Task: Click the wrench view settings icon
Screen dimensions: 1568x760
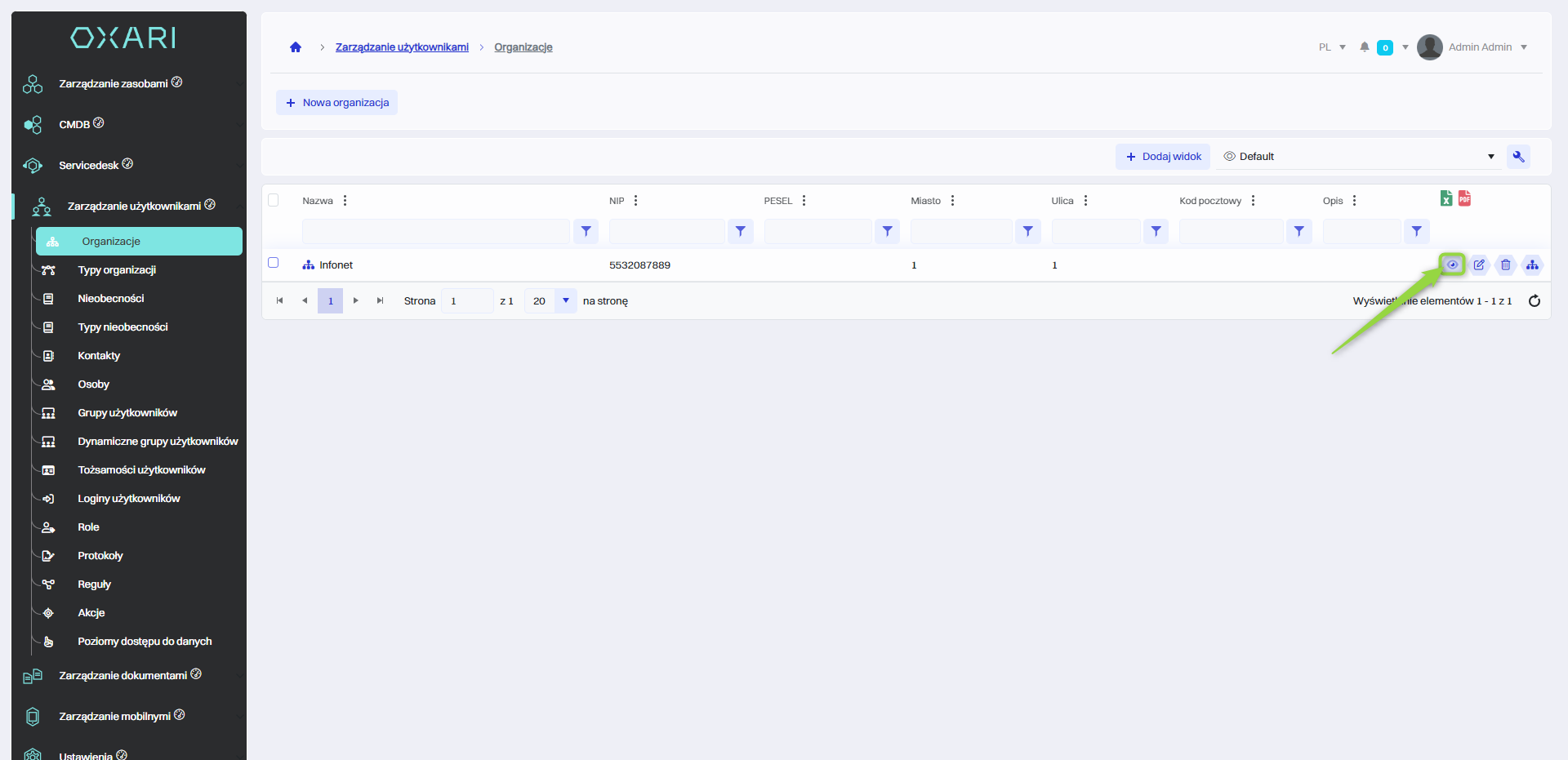Action: (1518, 157)
